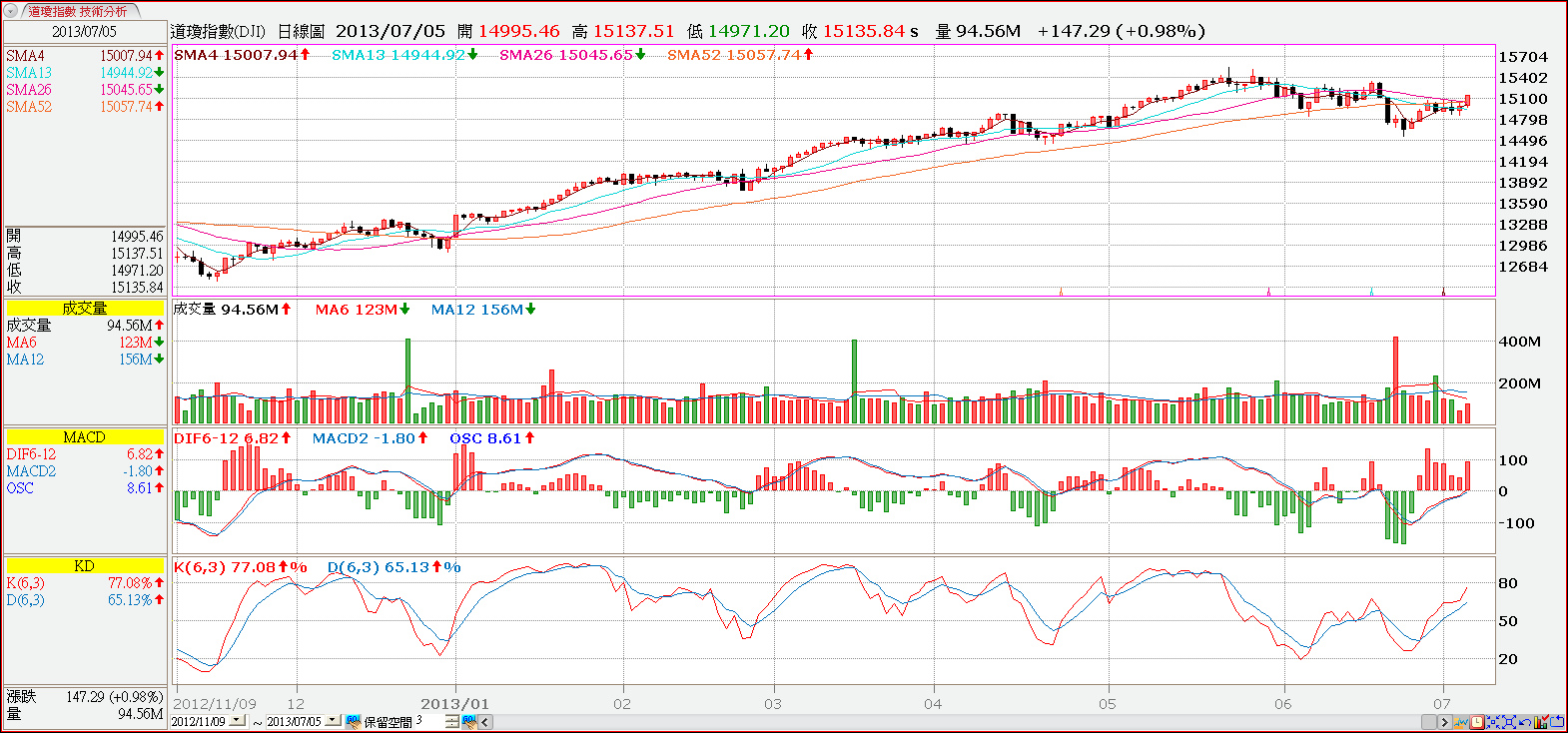
Task: Click the 2013/01 timeline label
Action: point(455,704)
